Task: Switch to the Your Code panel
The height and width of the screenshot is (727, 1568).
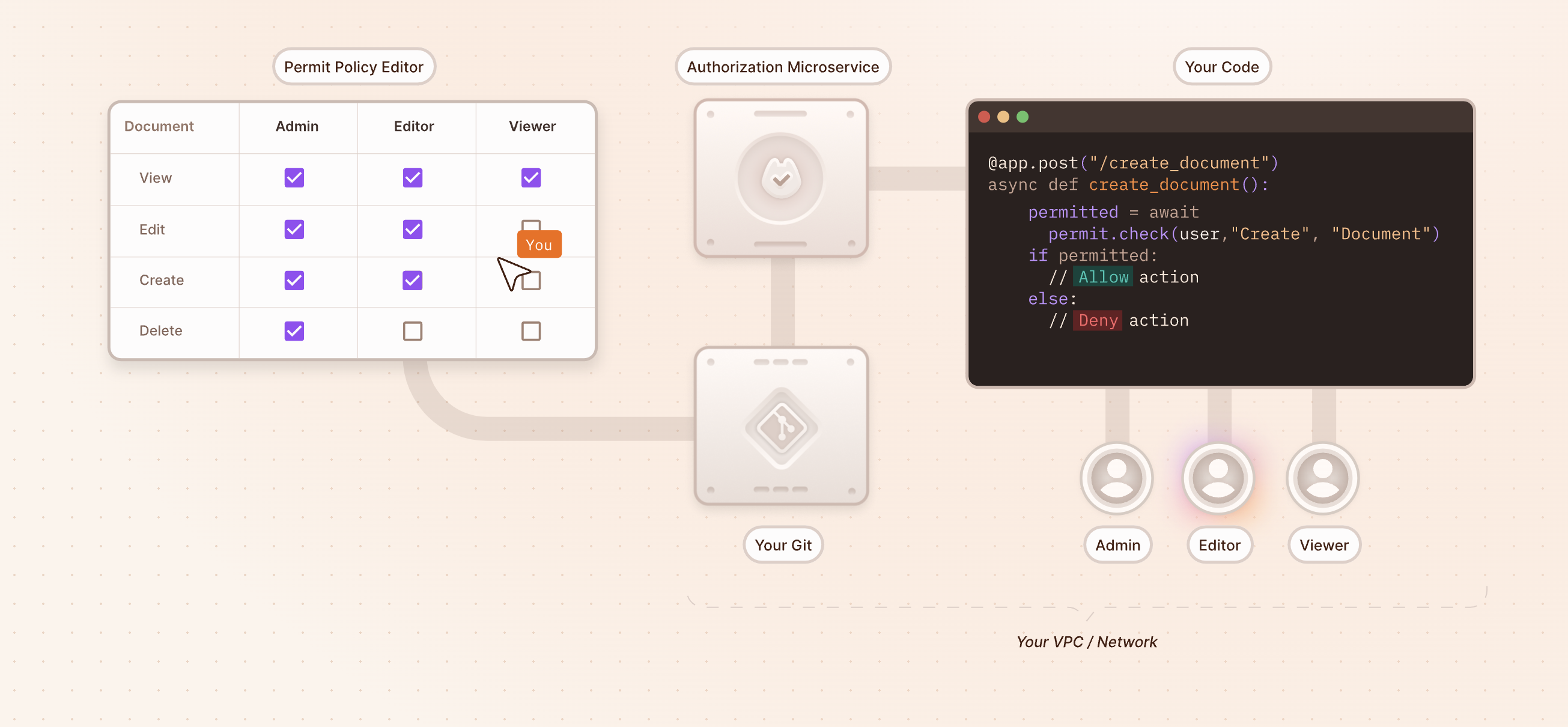Action: click(x=1221, y=66)
